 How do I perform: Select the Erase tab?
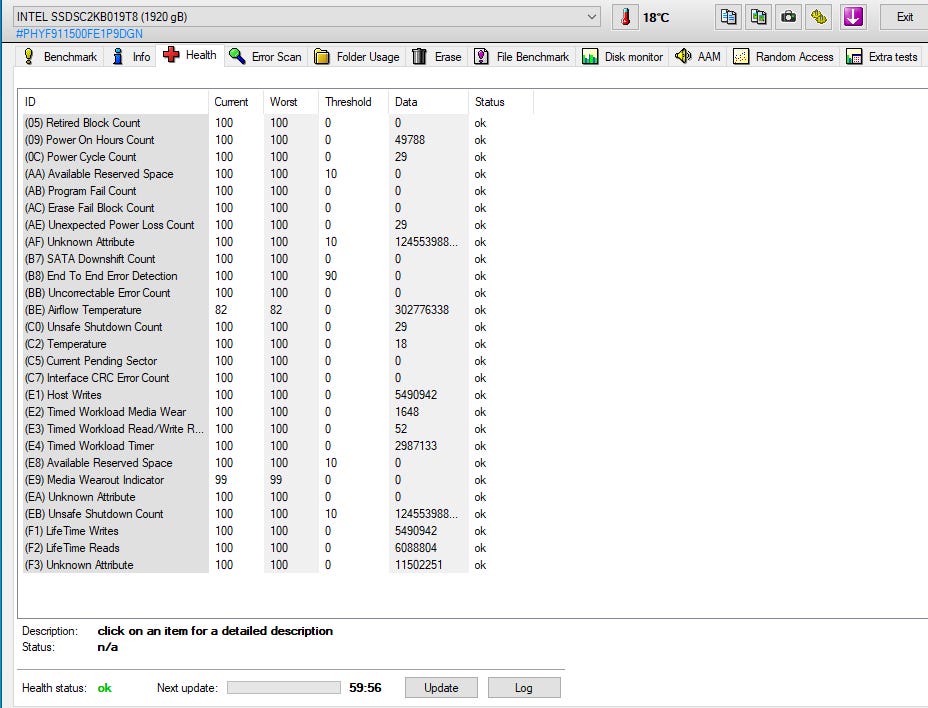click(x=437, y=57)
